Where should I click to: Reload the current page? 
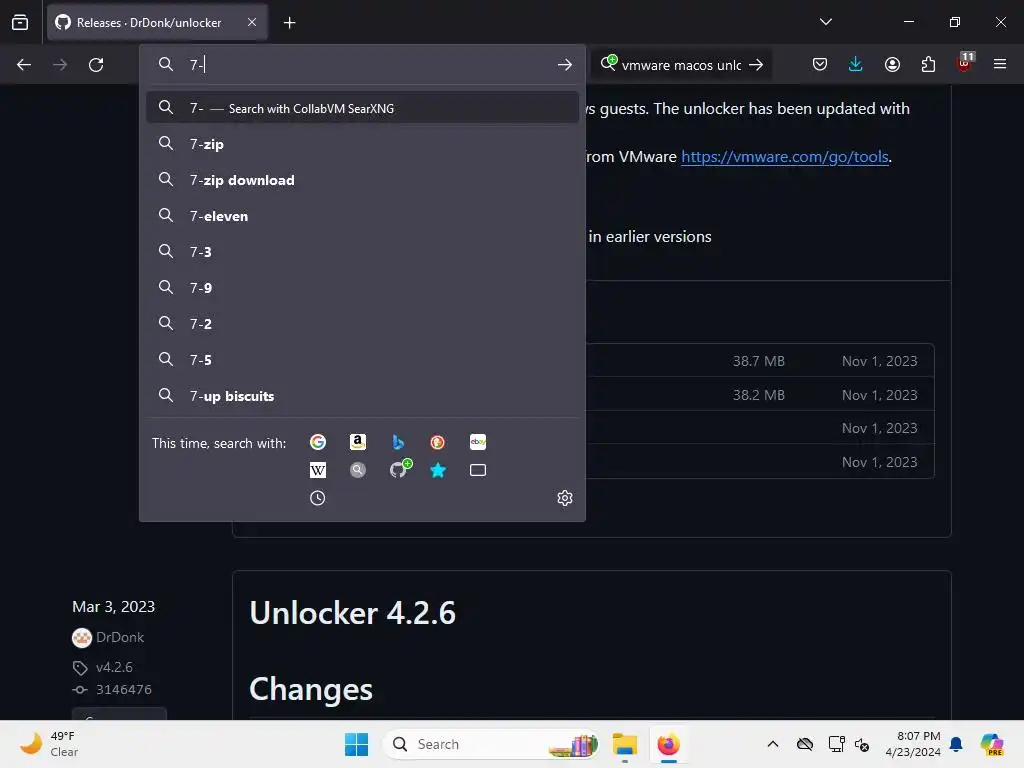click(x=96, y=65)
